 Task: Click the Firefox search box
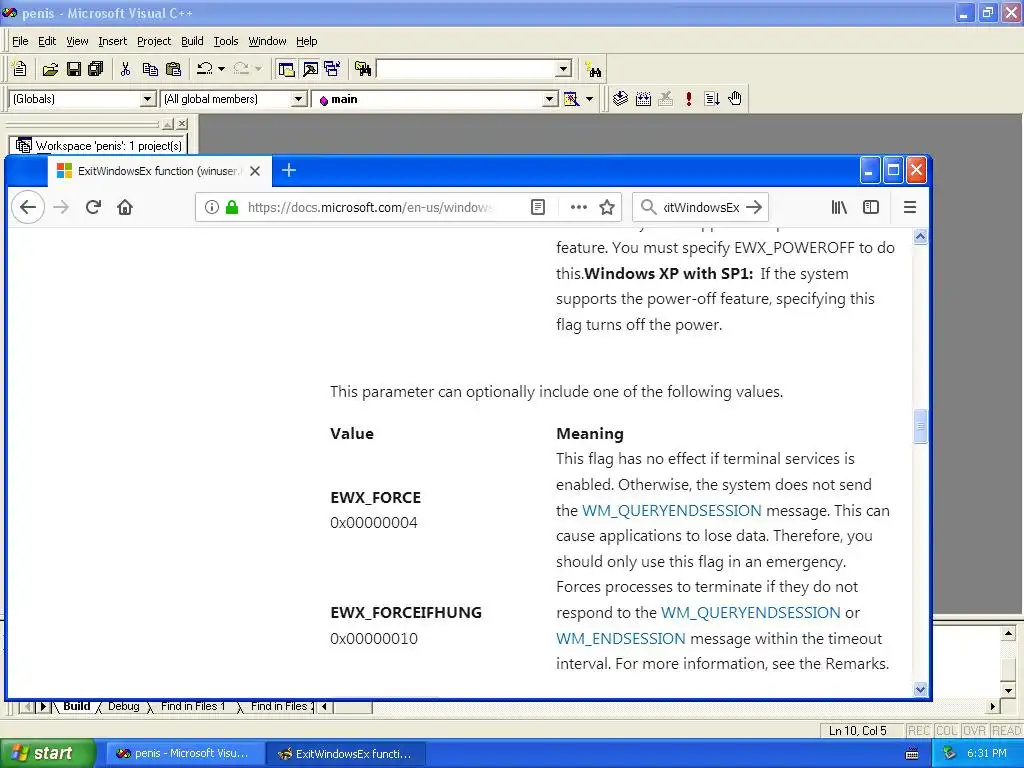pyautogui.click(x=701, y=207)
